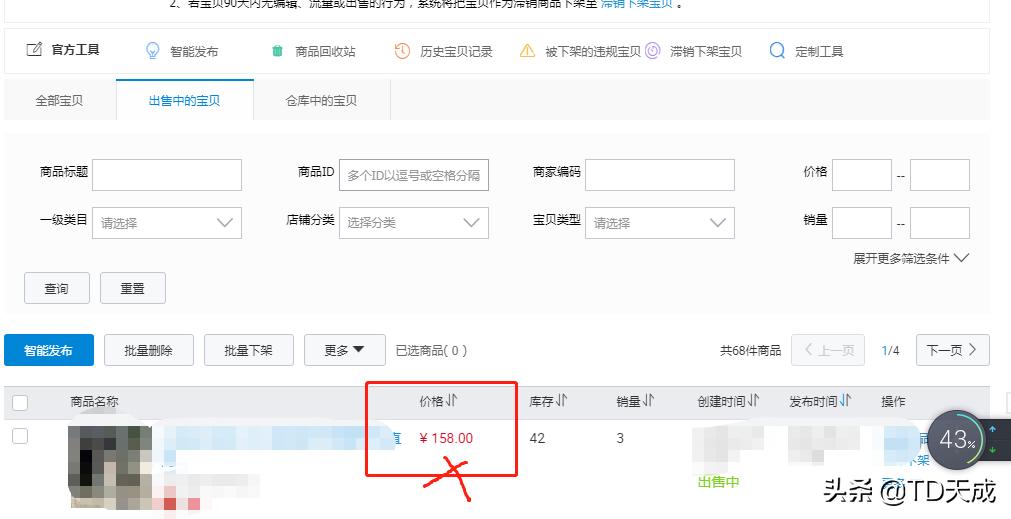Screen dimensions: 1011x519
Task: Click the 被下架的违规宝贝 warning icon
Action: coord(527,51)
